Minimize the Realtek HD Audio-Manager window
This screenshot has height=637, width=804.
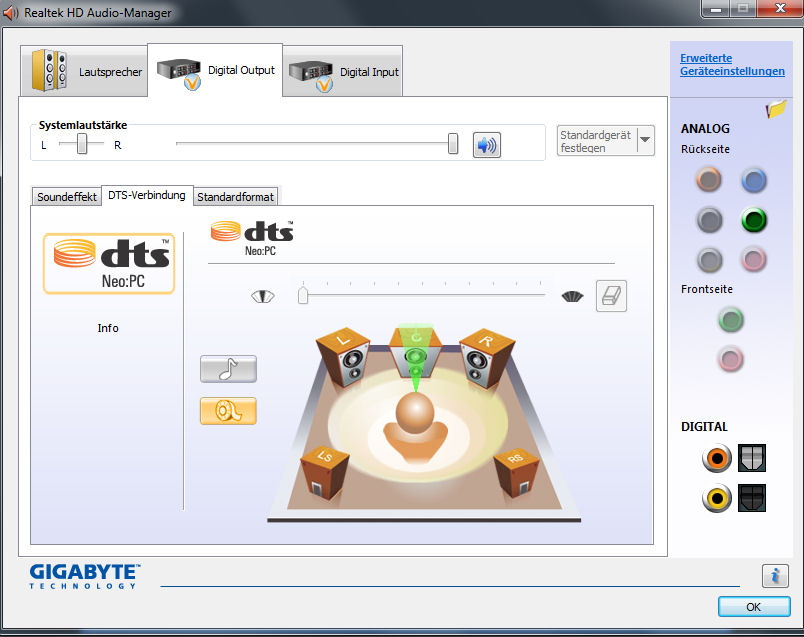pos(716,9)
